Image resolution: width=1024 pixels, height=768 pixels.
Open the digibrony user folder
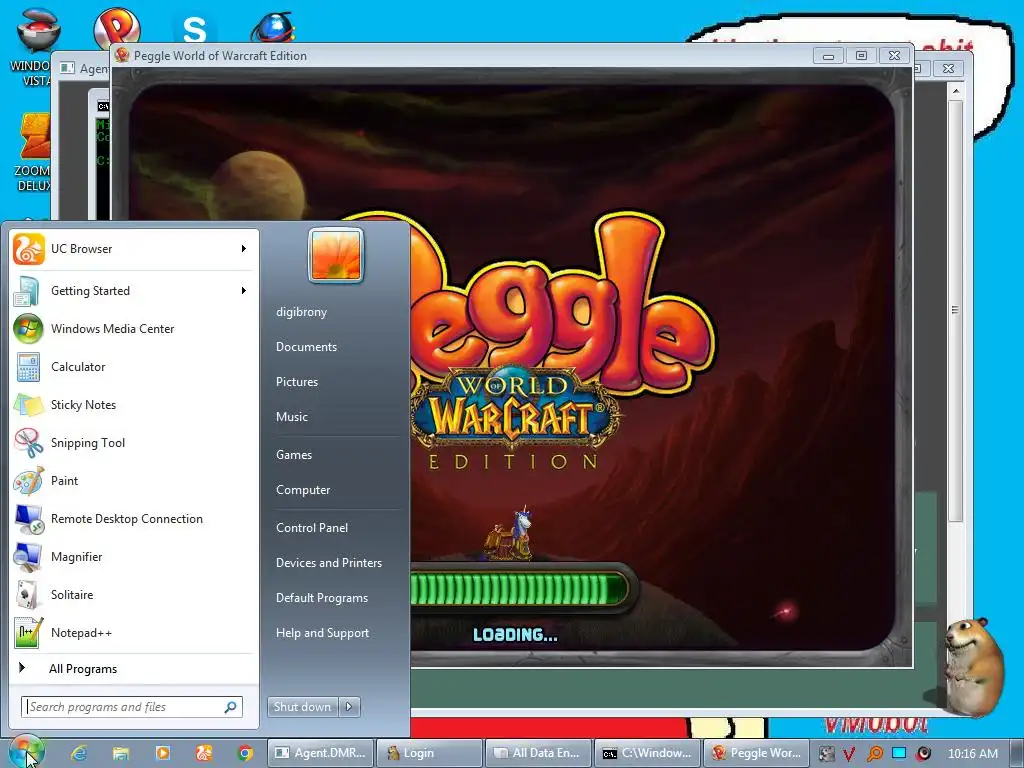tap(301, 312)
